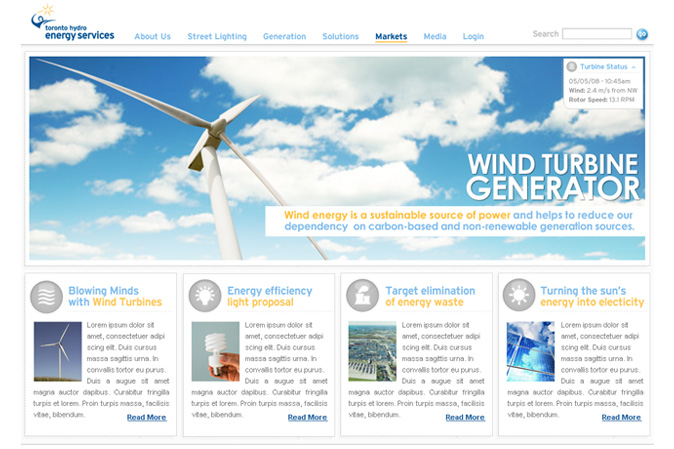Follow Read More for Energy efficiency proposal
The height and width of the screenshot is (449, 674).
click(307, 417)
